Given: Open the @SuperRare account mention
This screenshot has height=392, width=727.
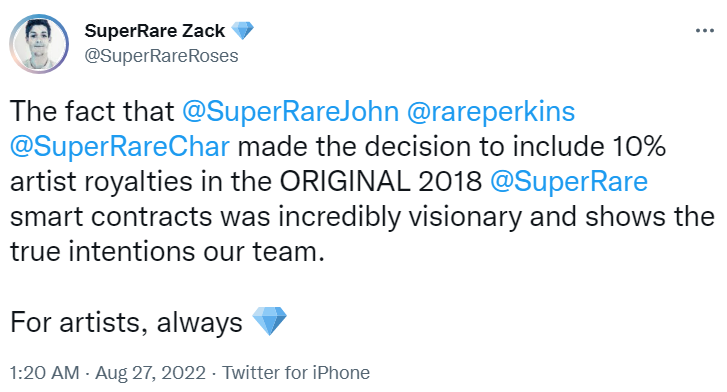Looking at the screenshot, I should coord(568,181).
